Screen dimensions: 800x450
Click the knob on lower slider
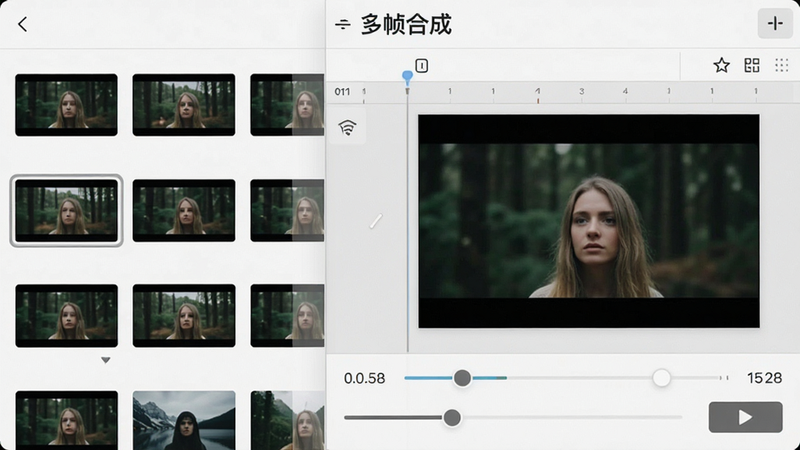452,418
